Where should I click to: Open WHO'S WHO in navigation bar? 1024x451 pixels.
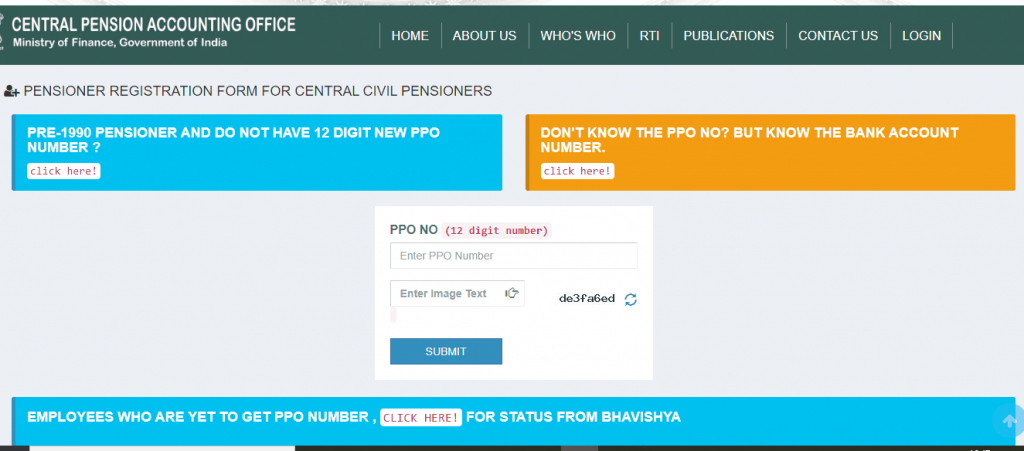click(x=578, y=36)
